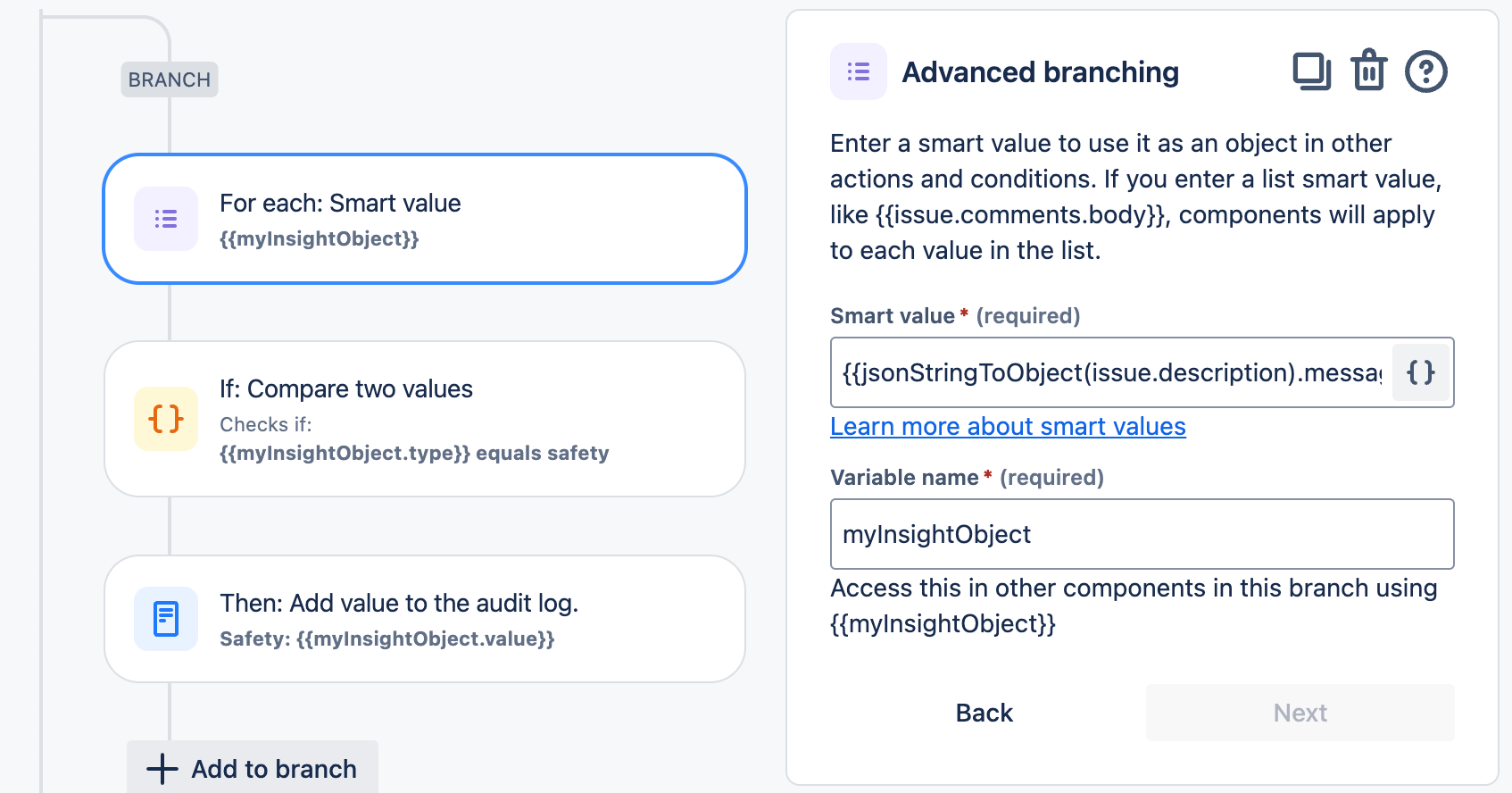Click the BRANCH label tag

click(x=170, y=79)
